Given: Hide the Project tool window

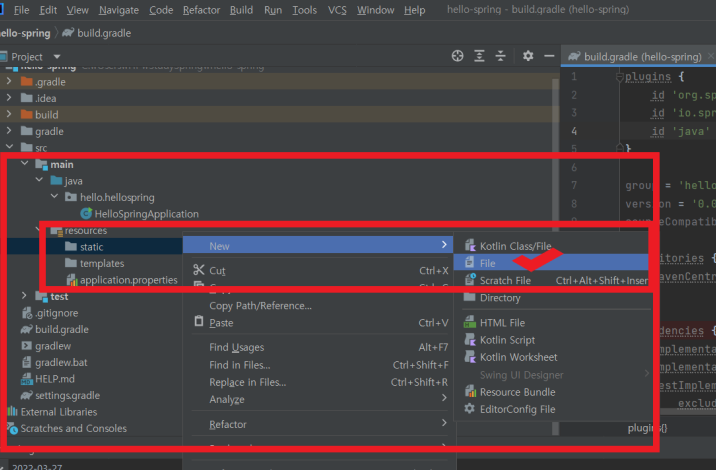Looking at the screenshot, I should [549, 56].
